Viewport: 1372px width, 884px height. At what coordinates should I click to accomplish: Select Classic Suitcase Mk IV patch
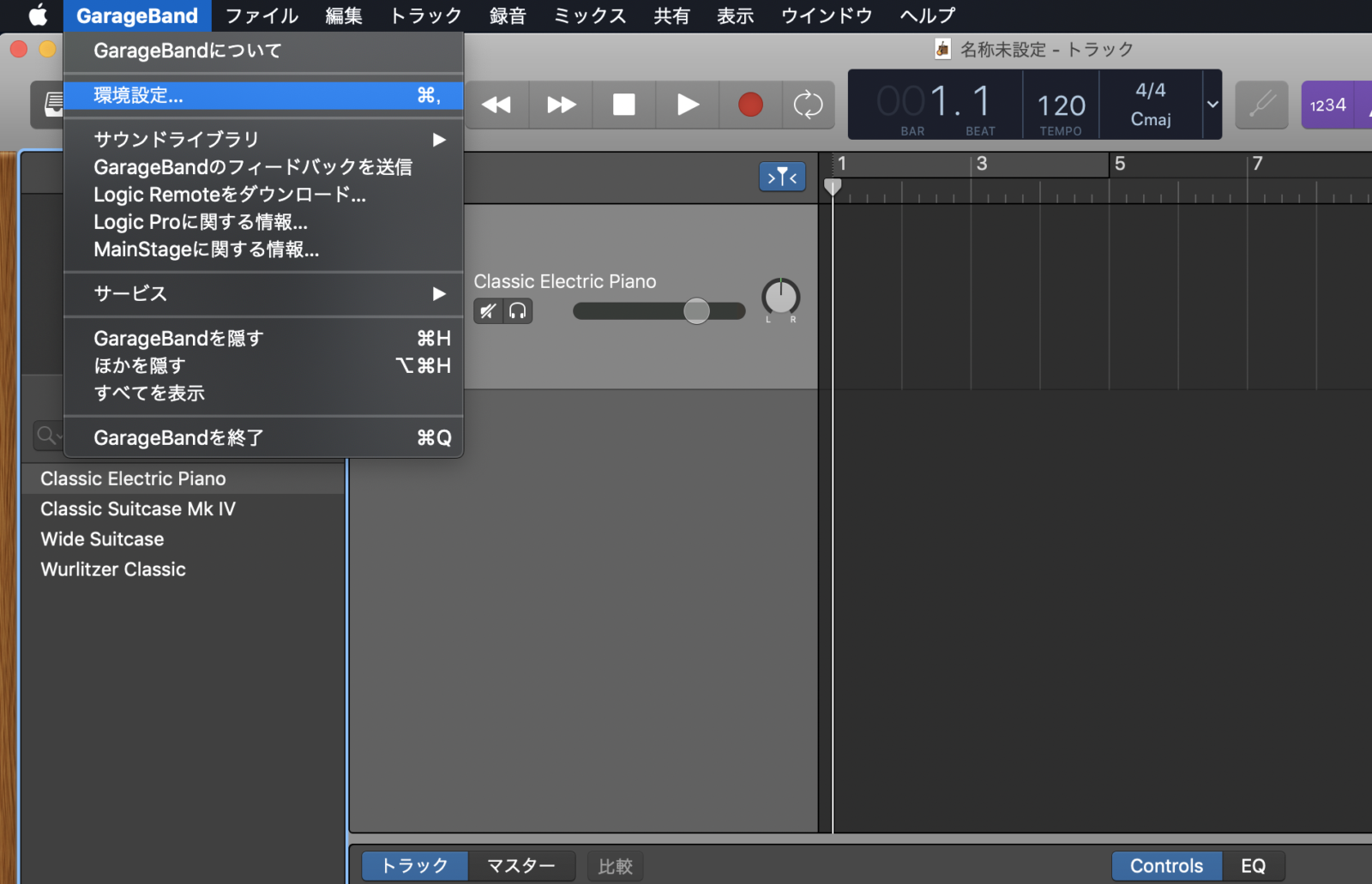[x=183, y=508]
